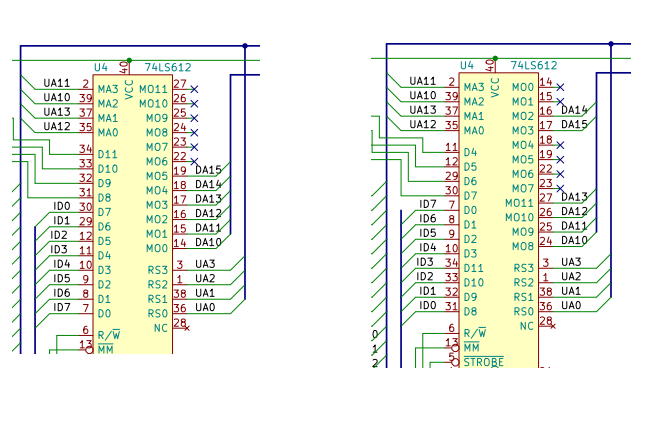Click the no-connect X on pin 25
This screenshot has height=428, width=647.
point(194,118)
